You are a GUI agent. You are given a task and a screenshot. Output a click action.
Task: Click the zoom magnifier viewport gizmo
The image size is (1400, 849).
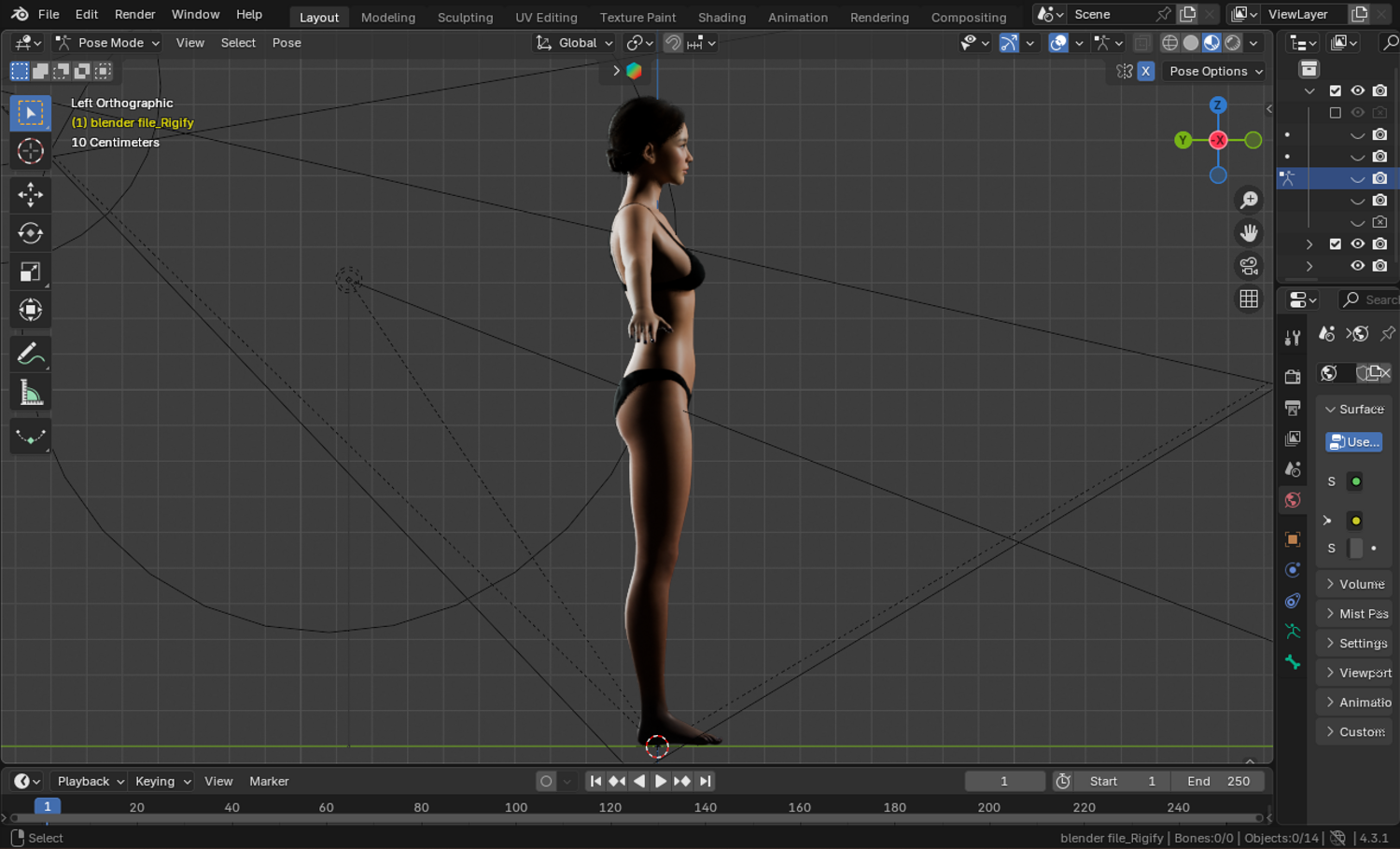(x=1249, y=200)
